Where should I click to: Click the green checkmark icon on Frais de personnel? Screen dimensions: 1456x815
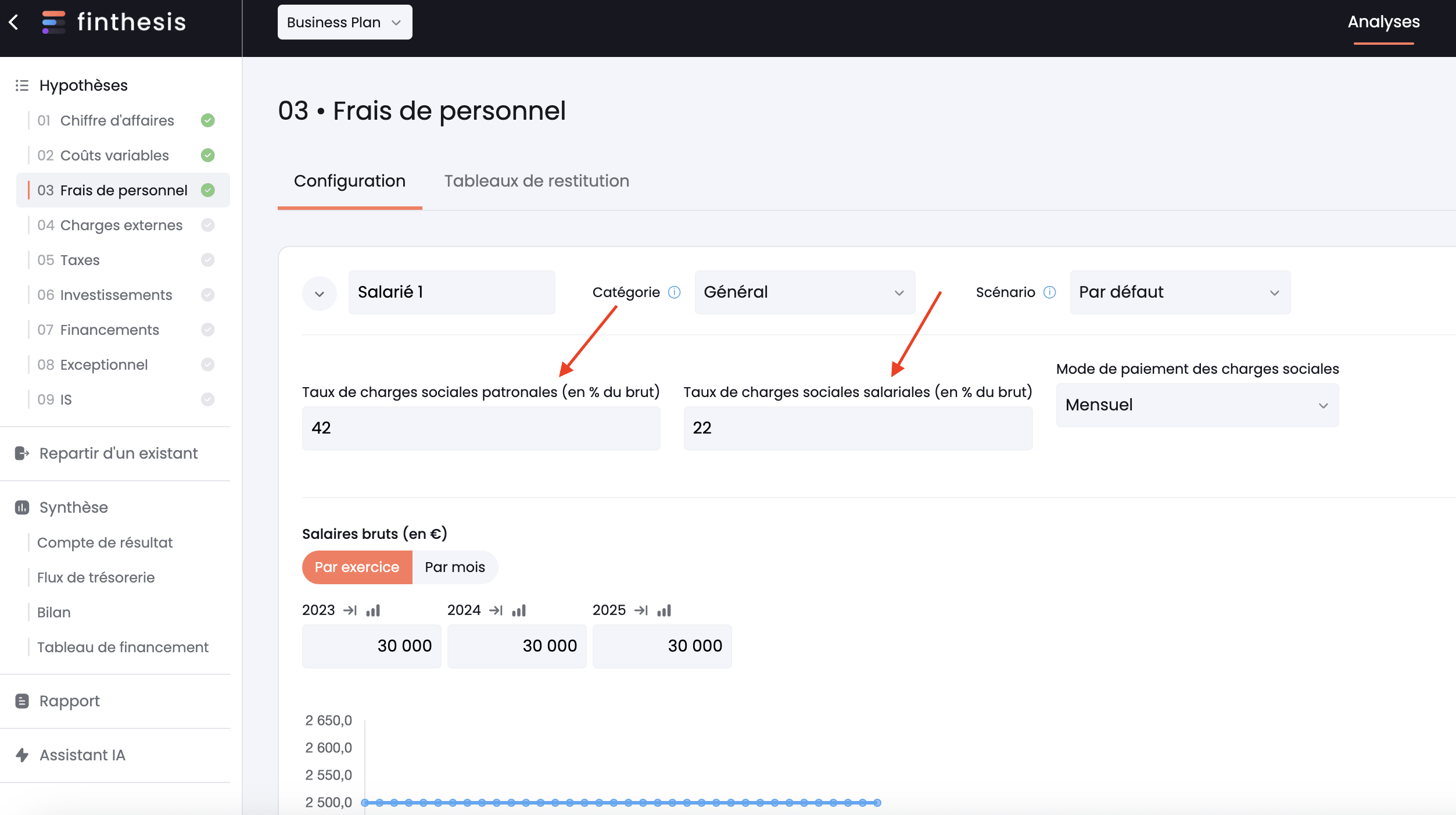(x=208, y=190)
